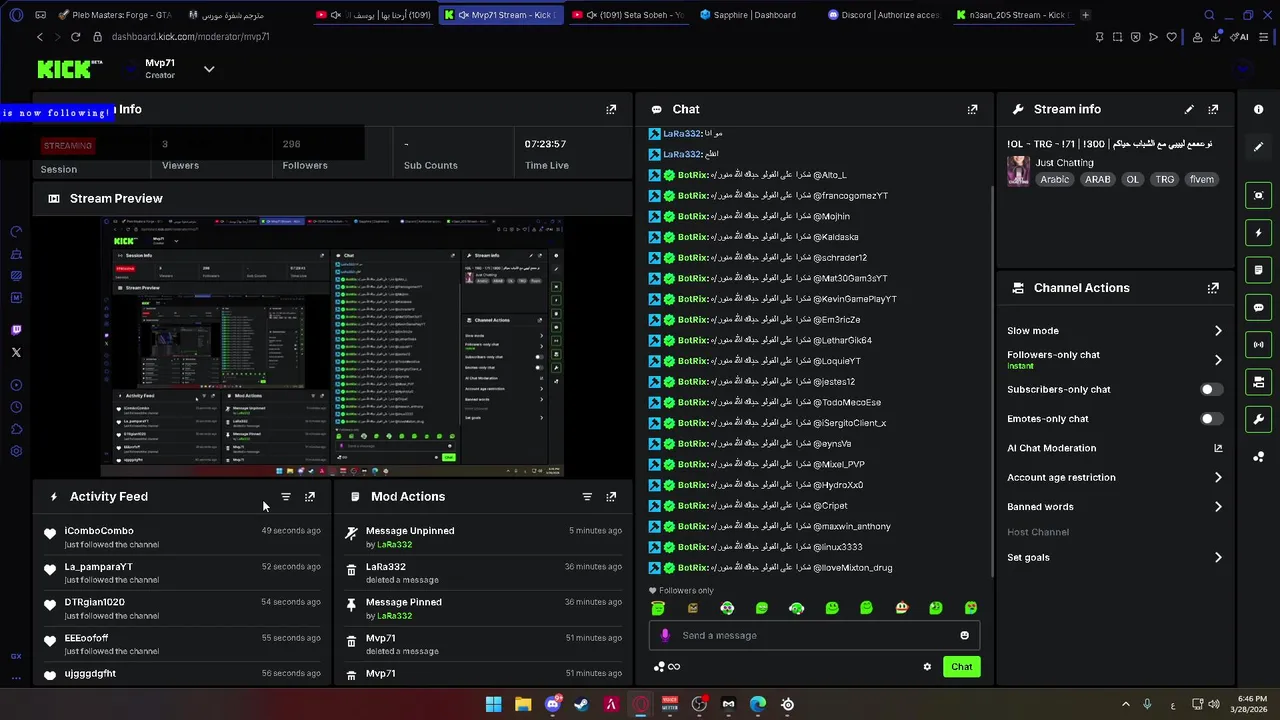This screenshot has width=1280, height=720.
Task: Toggle the channel actions sidebar icon
Action: [x=1259, y=382]
